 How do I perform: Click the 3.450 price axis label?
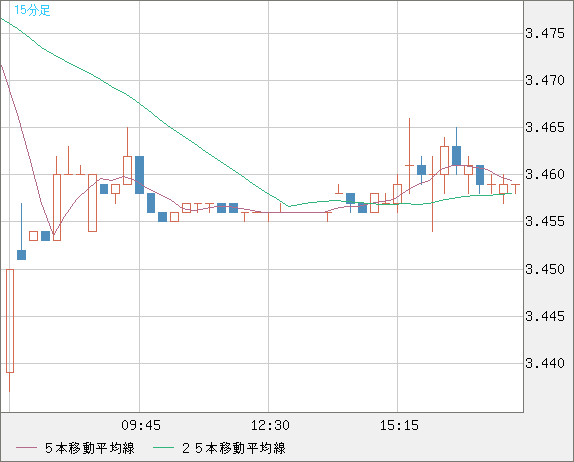click(x=545, y=270)
